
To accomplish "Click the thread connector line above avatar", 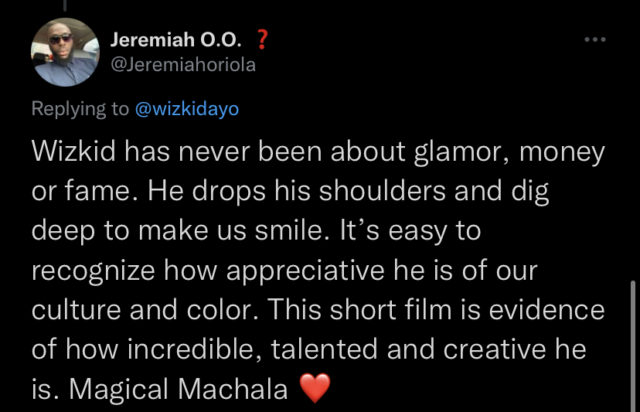I will pyautogui.click(x=64, y=5).
